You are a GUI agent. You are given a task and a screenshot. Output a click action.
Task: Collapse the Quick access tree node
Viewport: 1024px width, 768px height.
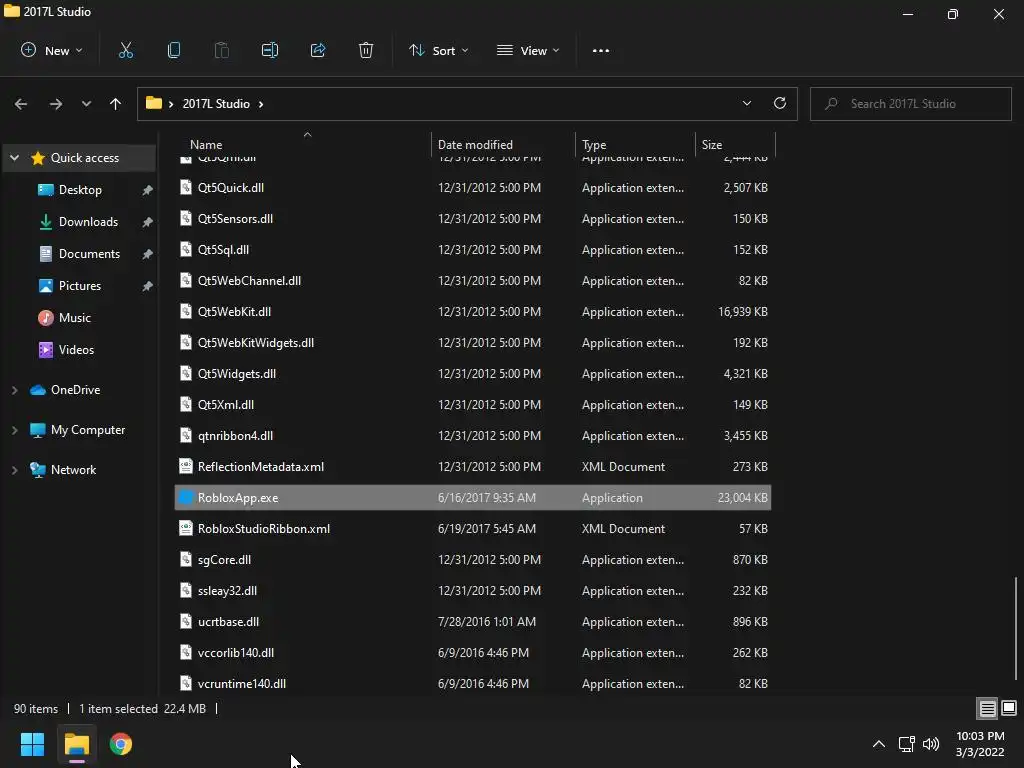[14, 157]
